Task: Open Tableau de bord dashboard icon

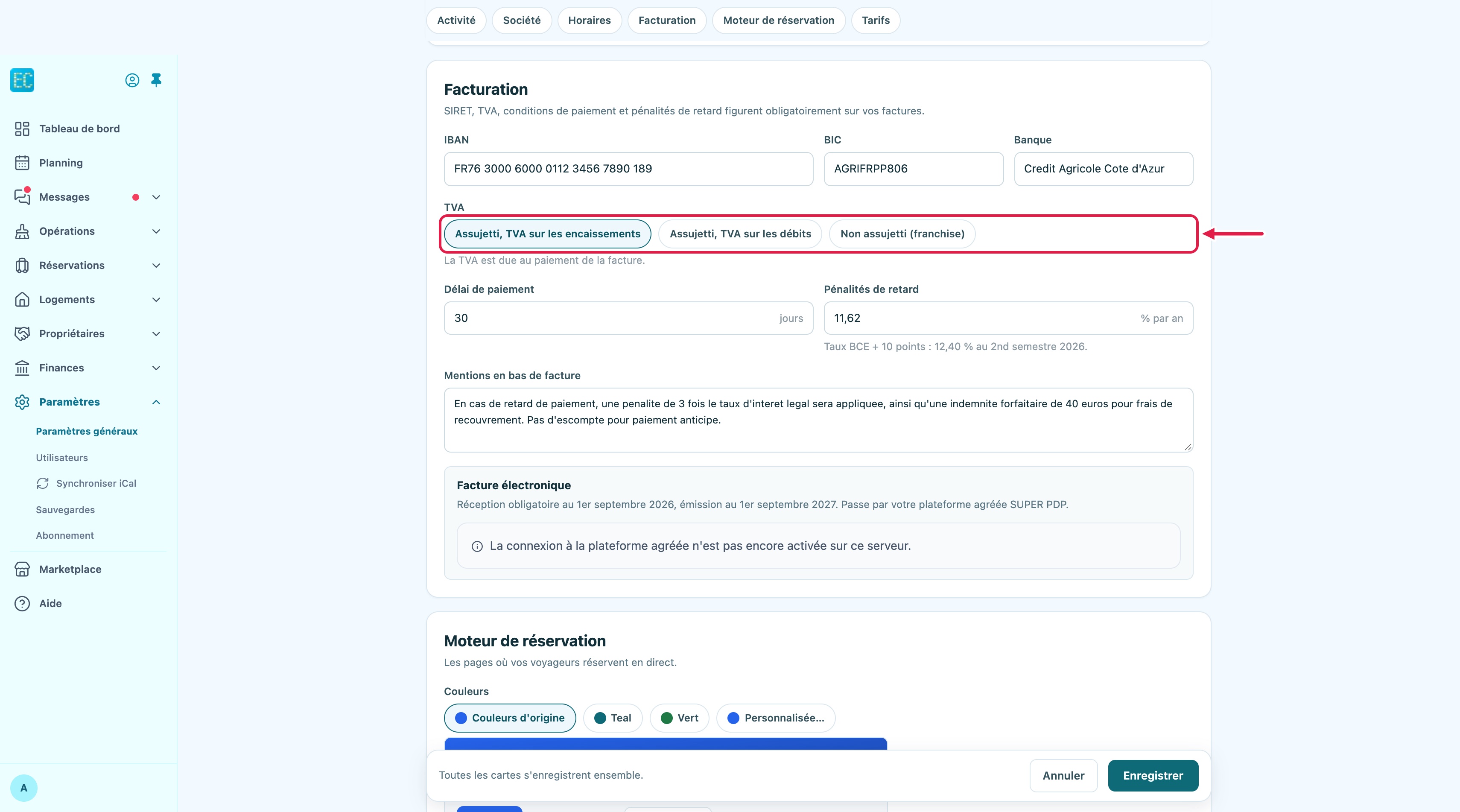Action: click(x=22, y=129)
